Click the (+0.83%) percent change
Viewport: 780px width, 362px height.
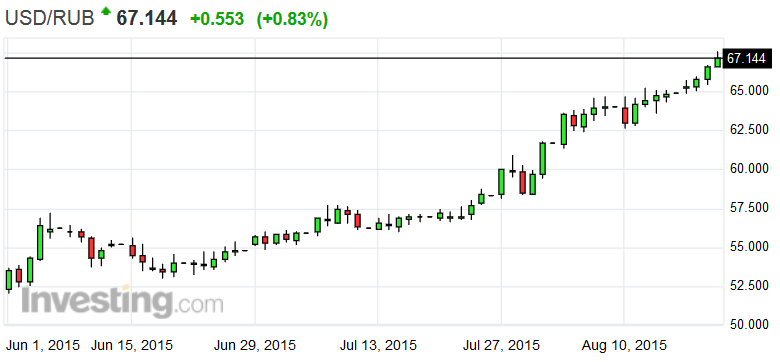click(292, 19)
